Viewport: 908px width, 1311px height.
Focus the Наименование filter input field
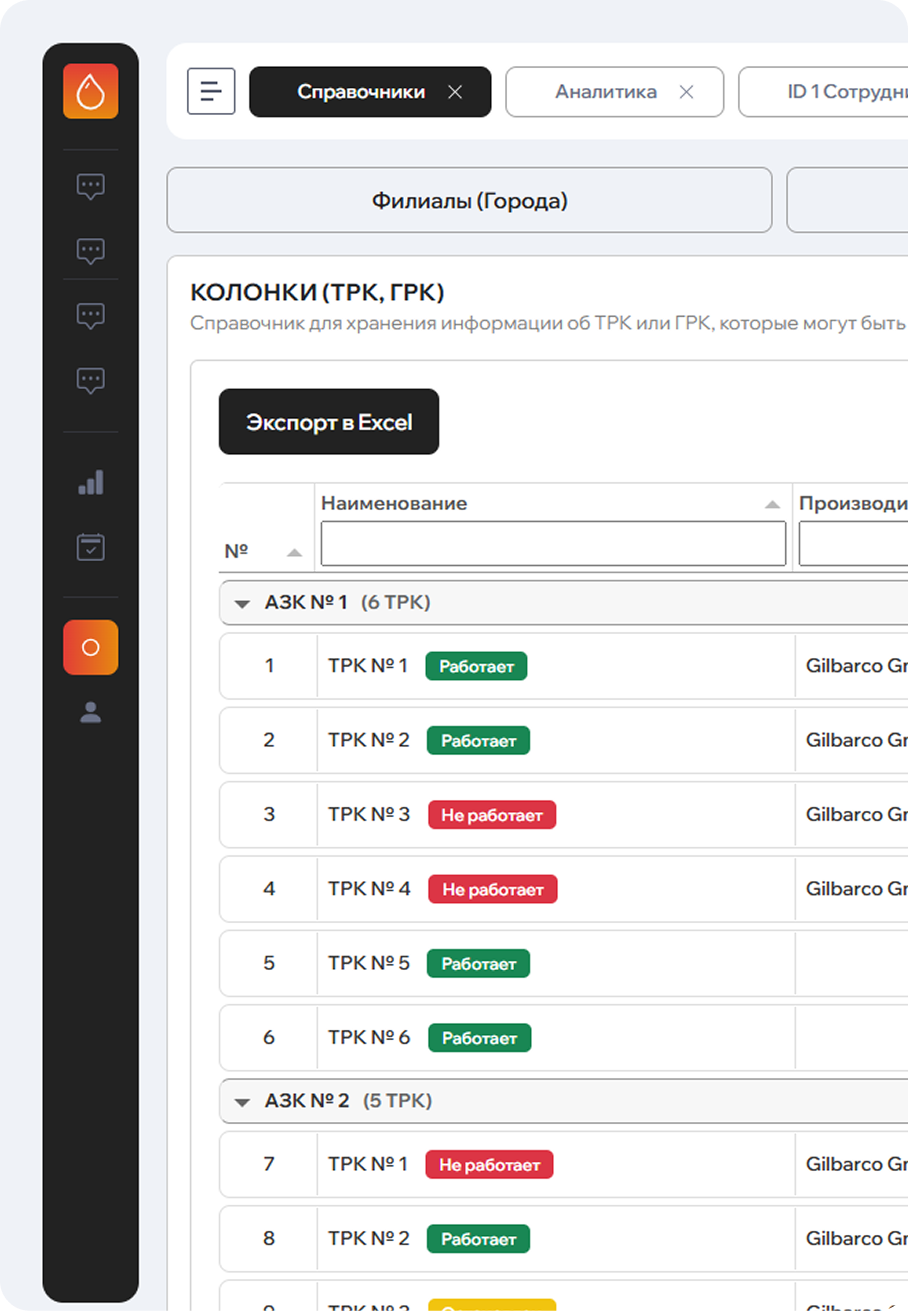point(553,544)
